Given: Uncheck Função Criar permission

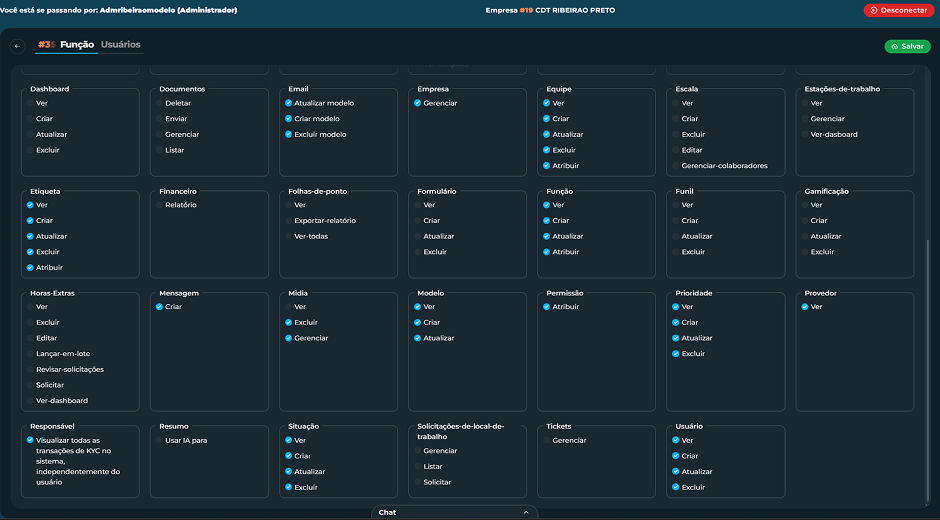Looking at the screenshot, I should [x=546, y=221].
